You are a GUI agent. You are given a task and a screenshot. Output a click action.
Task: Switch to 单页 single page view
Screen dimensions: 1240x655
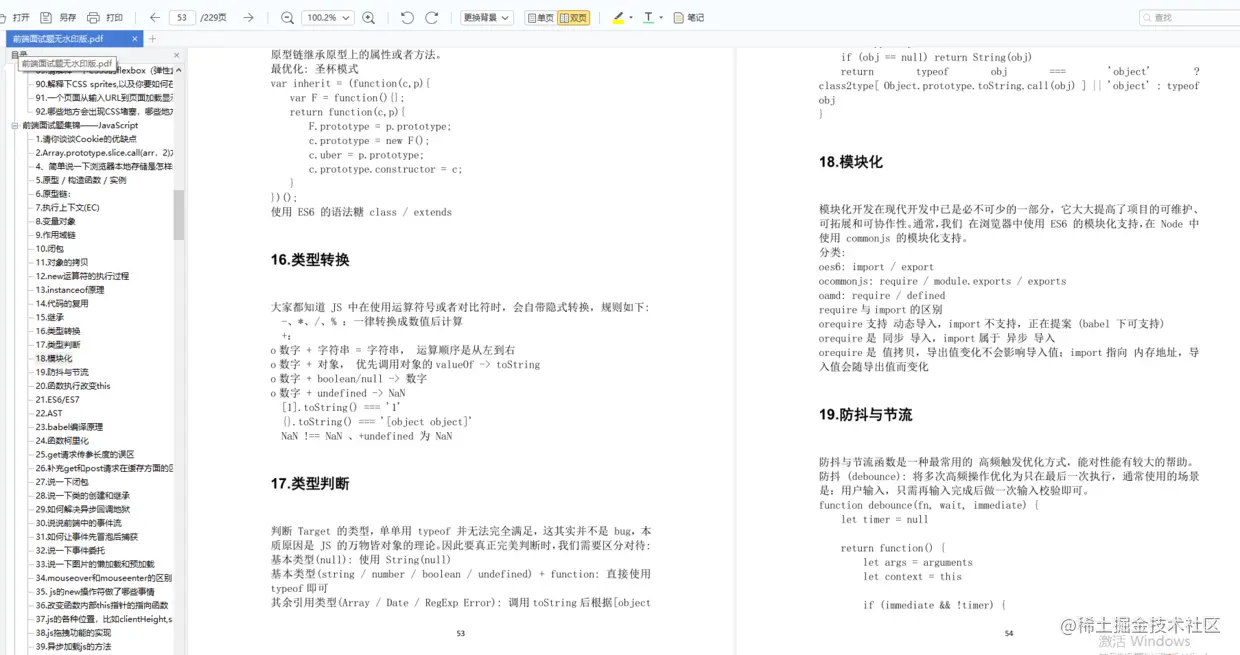[x=541, y=17]
